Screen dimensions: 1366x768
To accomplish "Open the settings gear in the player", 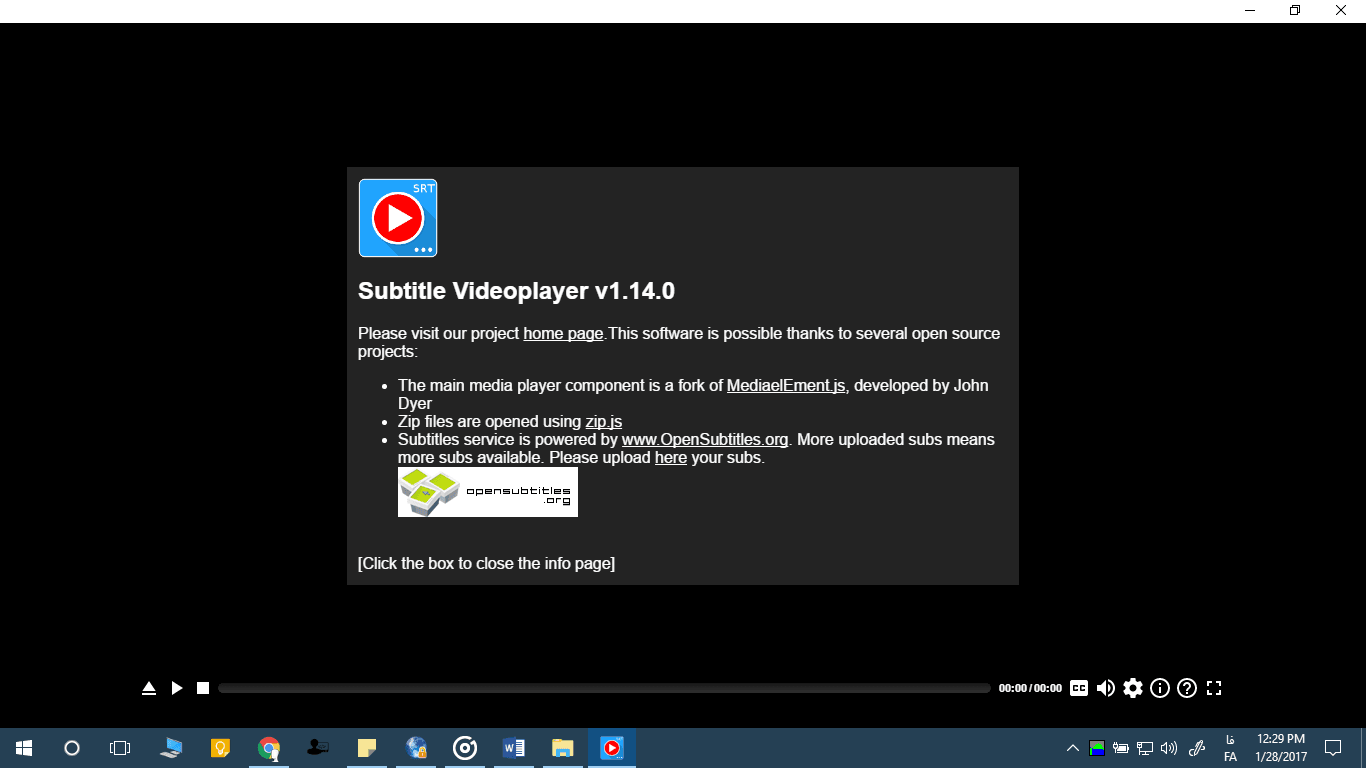I will point(1132,688).
